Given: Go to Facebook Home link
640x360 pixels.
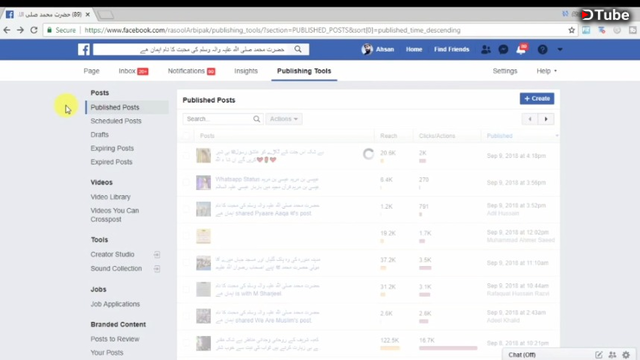Looking at the screenshot, I should (414, 49).
